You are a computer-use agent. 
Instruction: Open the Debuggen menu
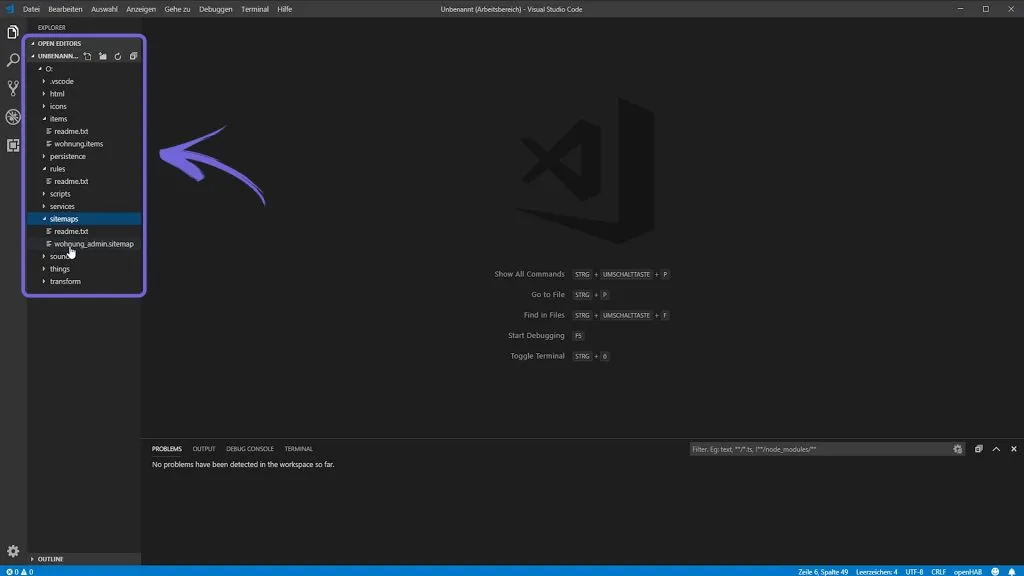tap(216, 9)
